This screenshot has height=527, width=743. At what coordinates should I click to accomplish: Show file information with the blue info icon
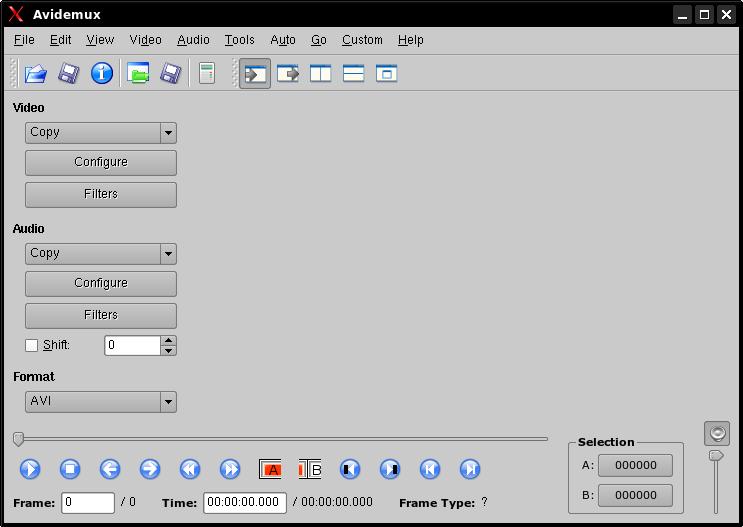coord(102,73)
